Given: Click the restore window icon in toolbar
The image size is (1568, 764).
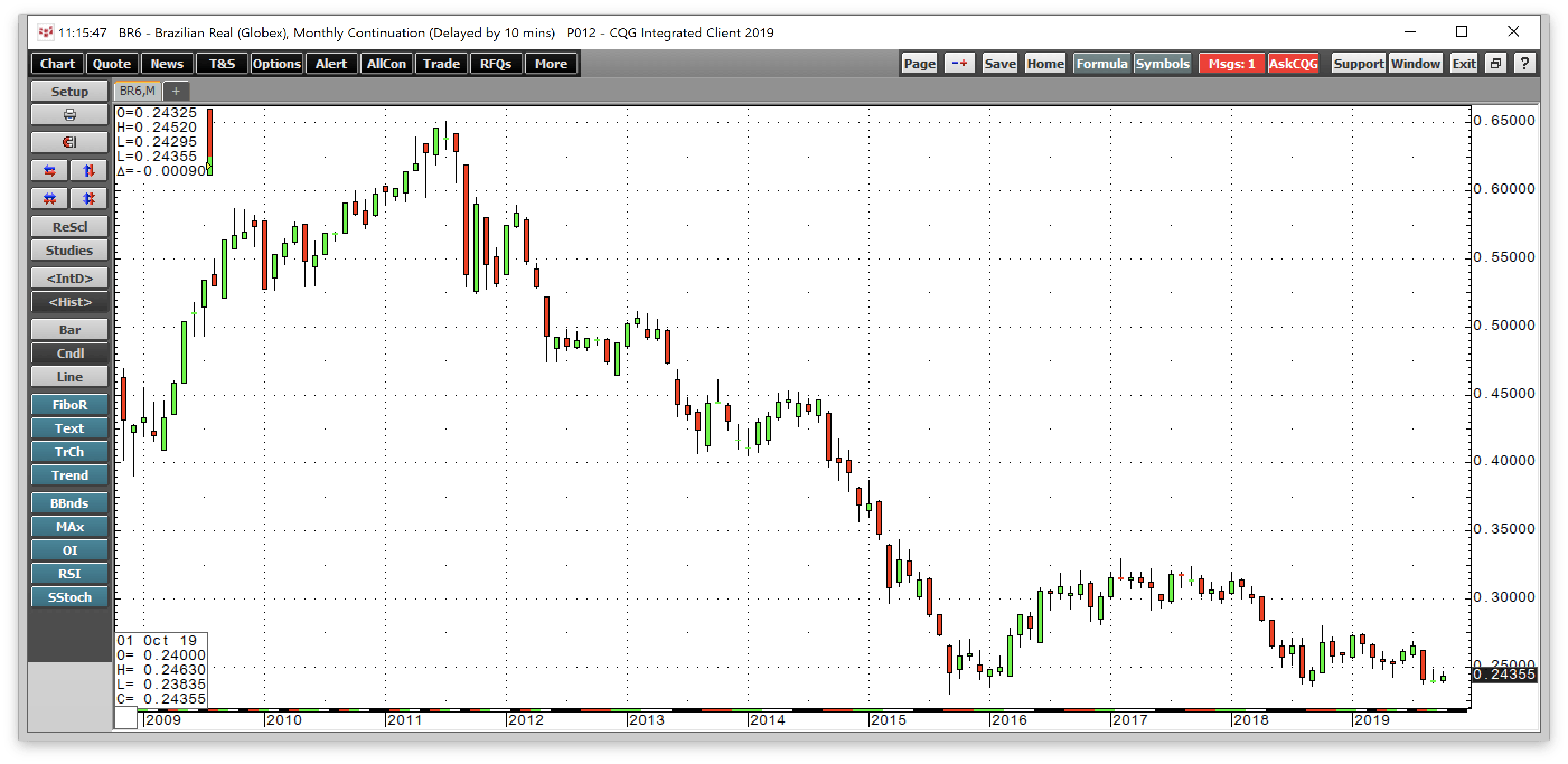Looking at the screenshot, I should pyautogui.click(x=1496, y=63).
